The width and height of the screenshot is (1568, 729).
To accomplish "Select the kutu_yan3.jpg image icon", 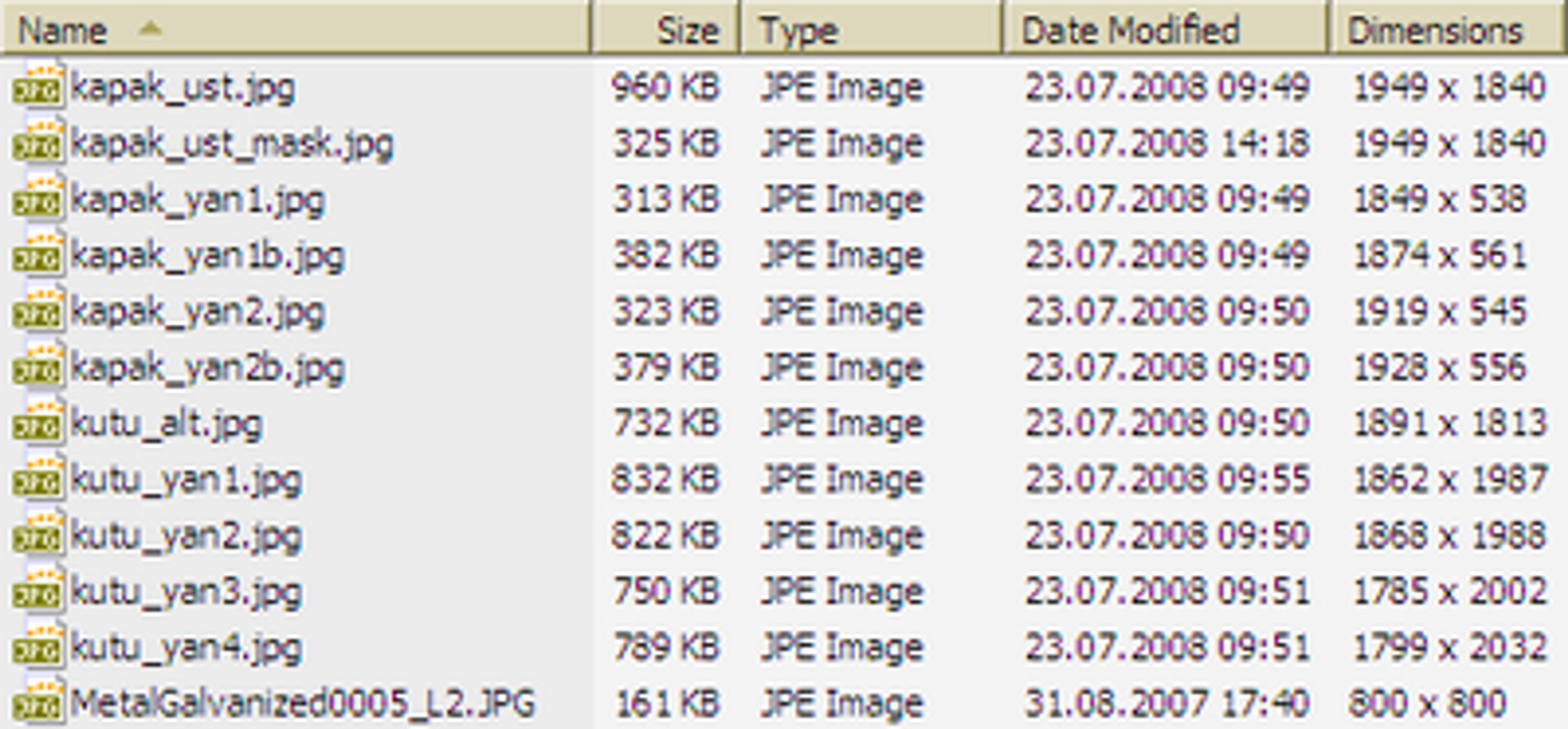I will click(x=38, y=592).
